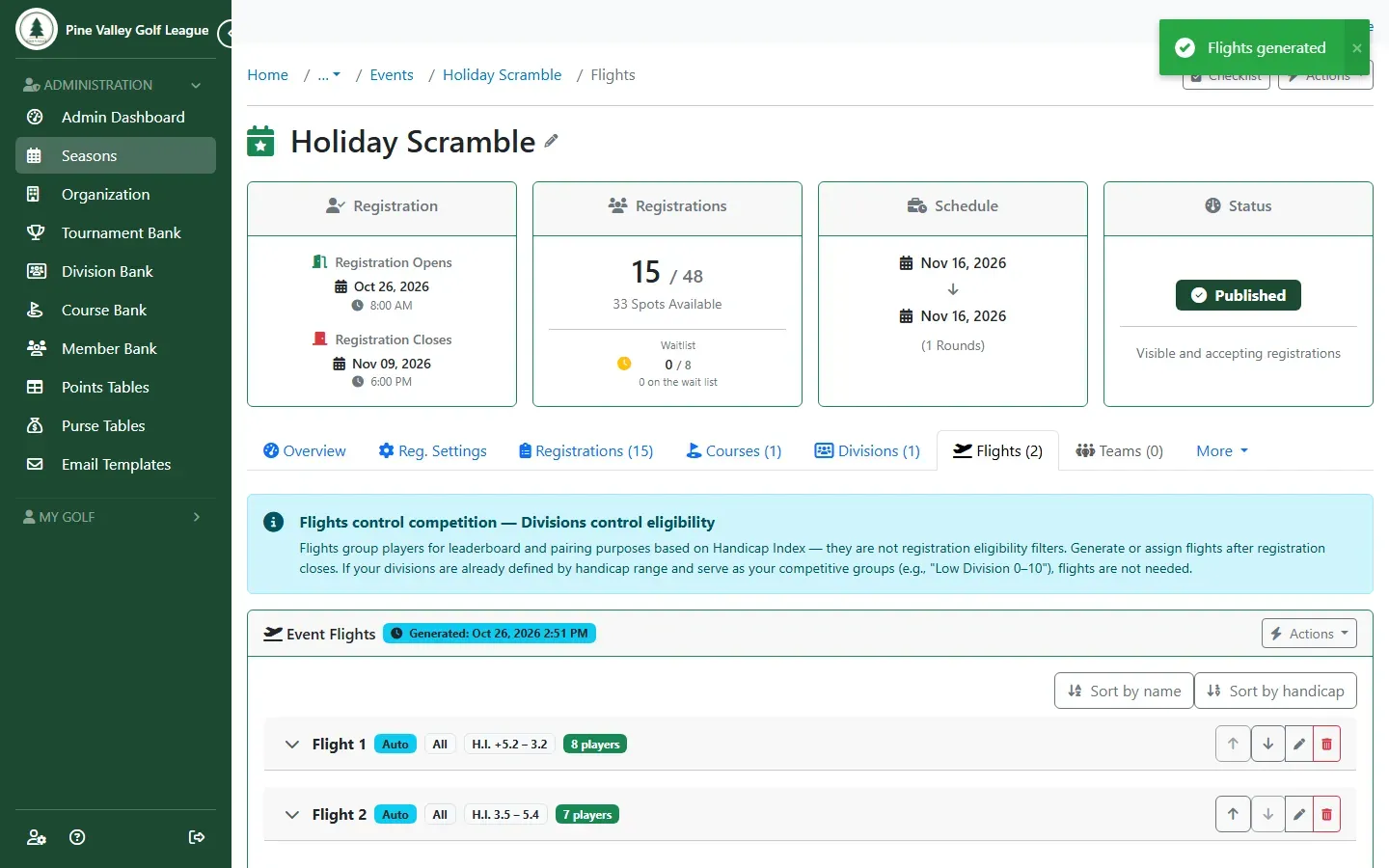1389x868 pixels.
Task: Collapse the ADMINISTRATION sidebar section
Action: click(116, 85)
